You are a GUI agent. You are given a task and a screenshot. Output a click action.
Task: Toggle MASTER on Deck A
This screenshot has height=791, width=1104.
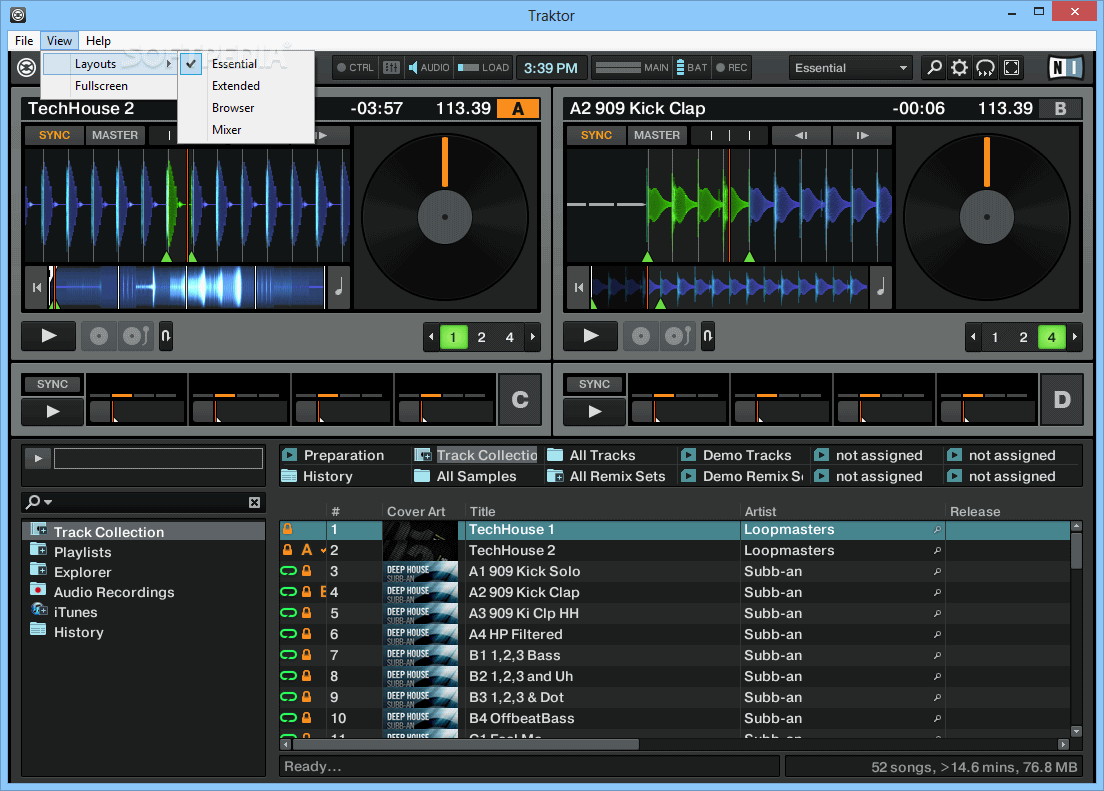coord(115,135)
